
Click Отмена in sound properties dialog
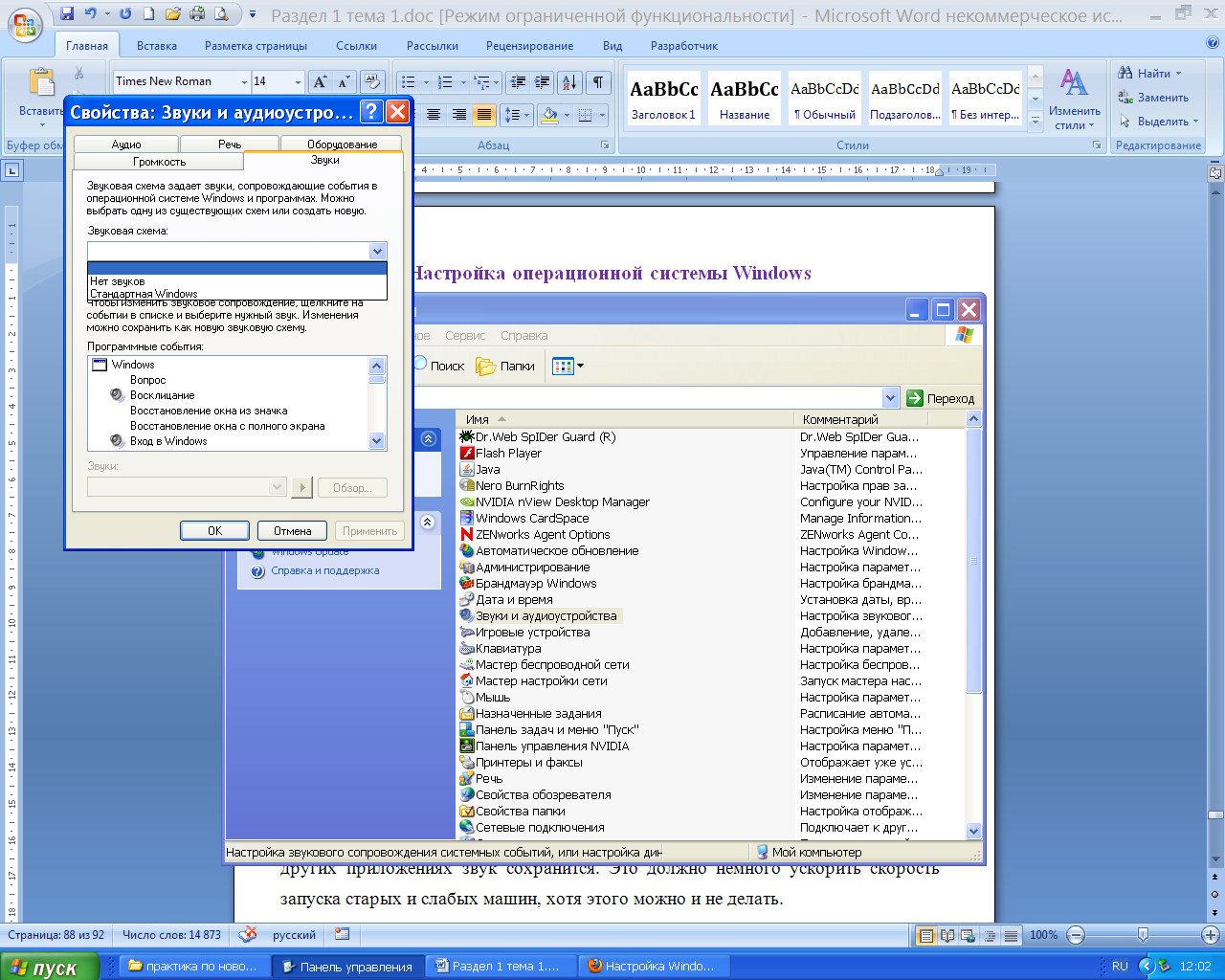pos(292,530)
